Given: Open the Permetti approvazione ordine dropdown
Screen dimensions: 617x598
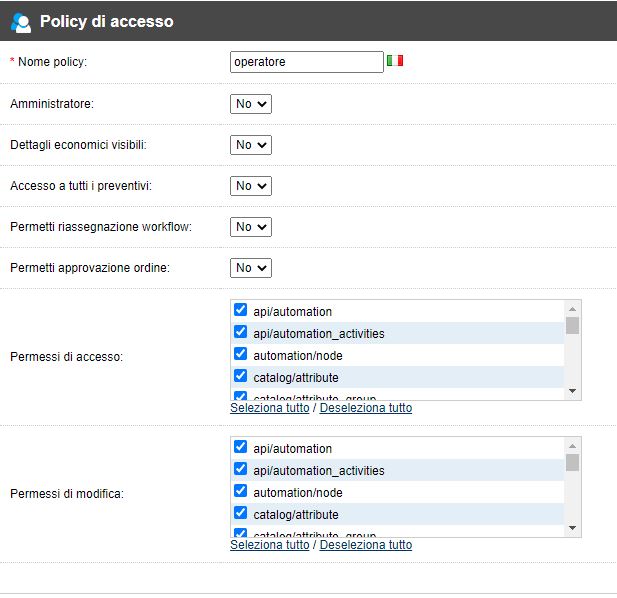Looking at the screenshot, I should 251,268.
